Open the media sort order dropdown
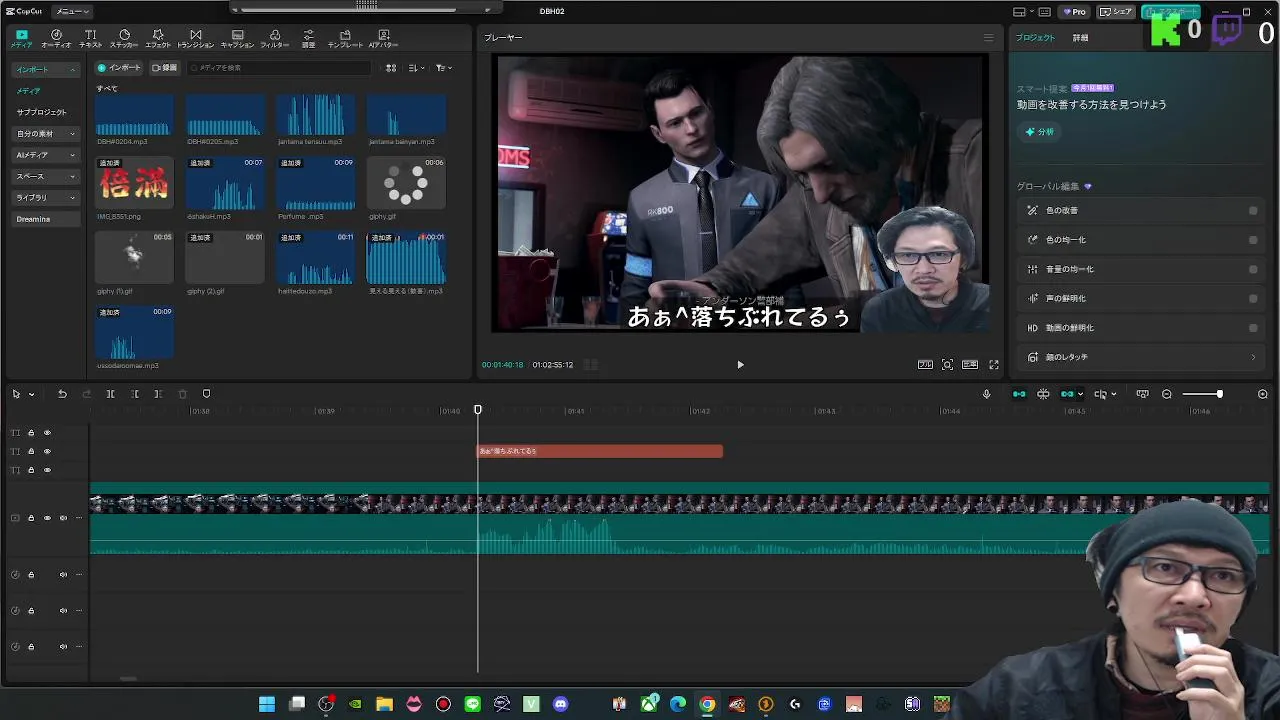The image size is (1280, 720). pos(416,68)
